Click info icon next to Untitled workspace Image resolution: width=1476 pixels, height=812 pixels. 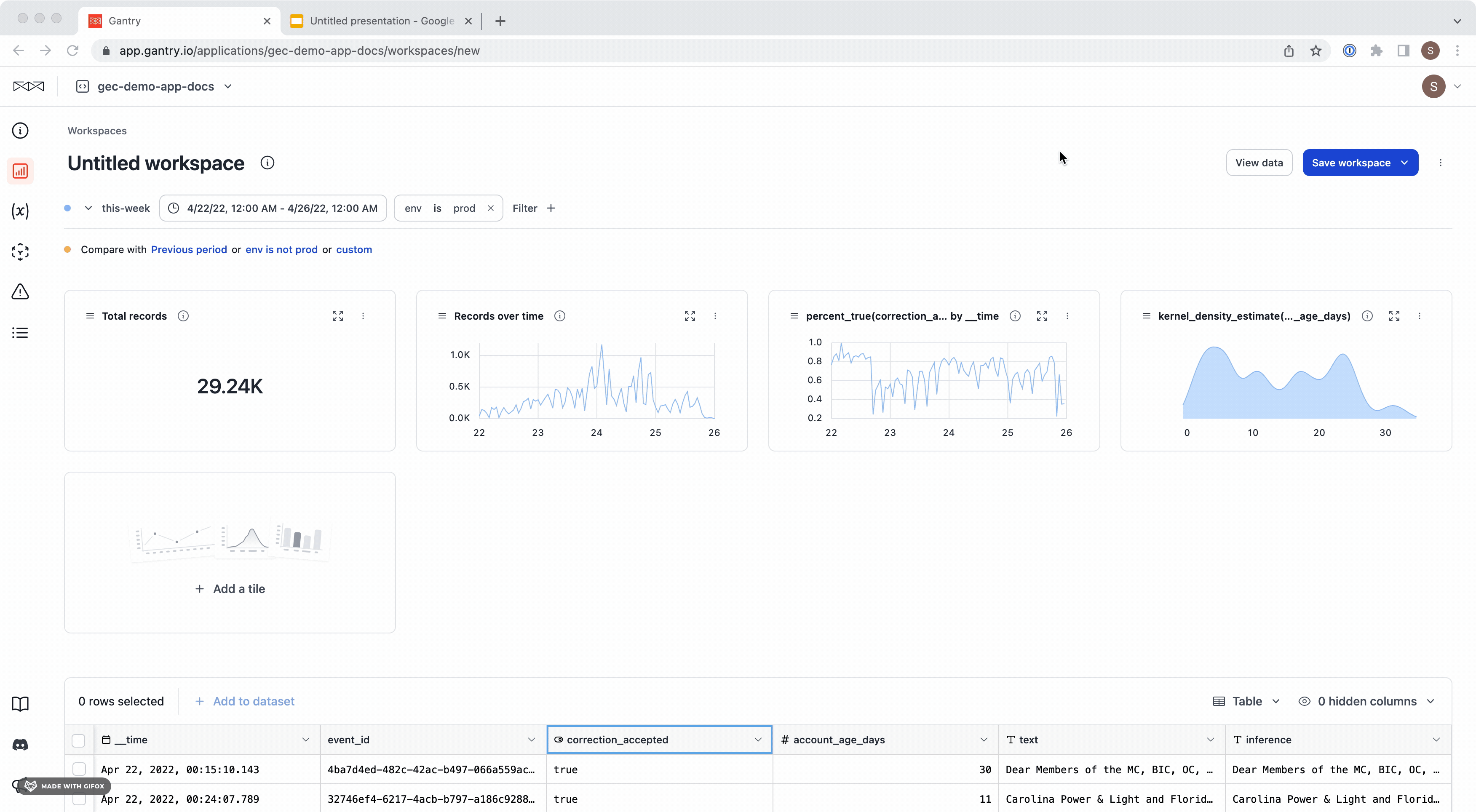(x=267, y=163)
